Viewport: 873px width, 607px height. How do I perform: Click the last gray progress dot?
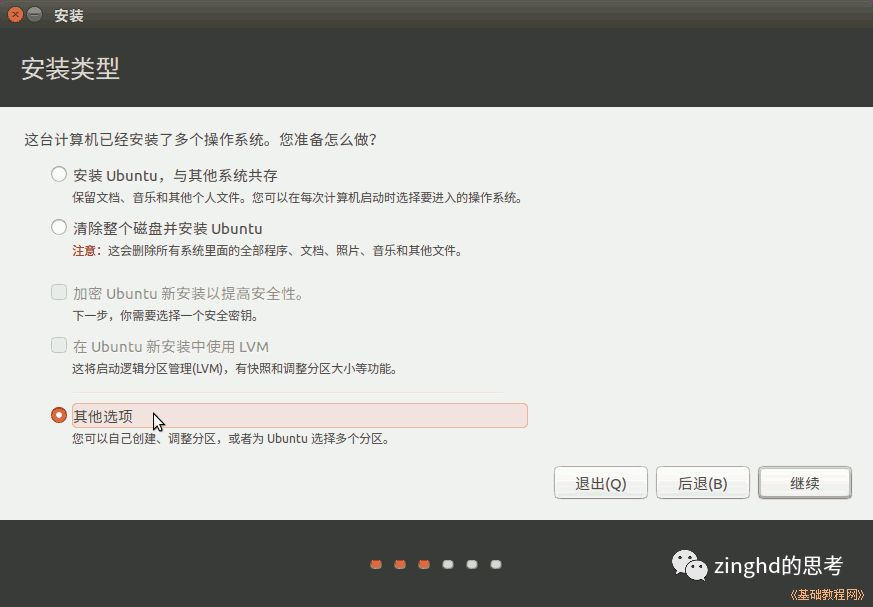(x=496, y=565)
